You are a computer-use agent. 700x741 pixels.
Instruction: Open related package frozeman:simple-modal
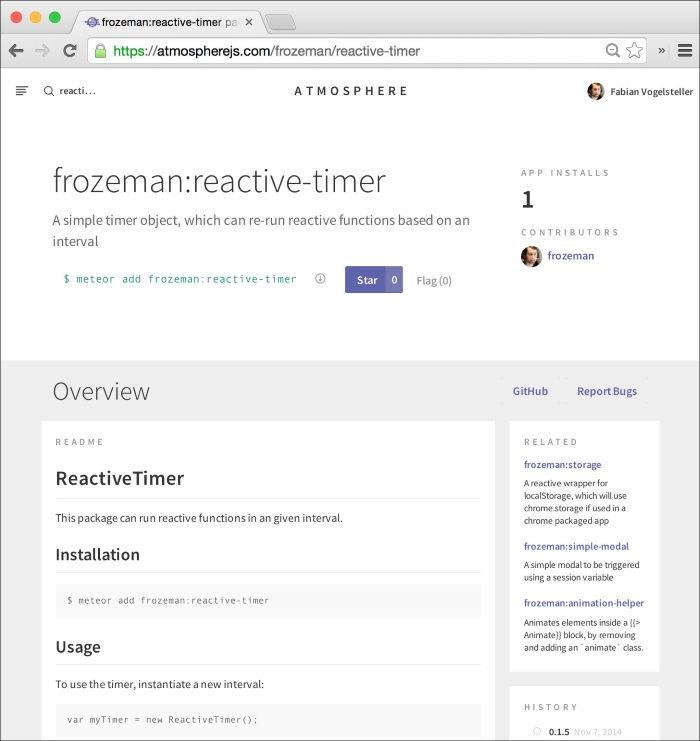[576, 546]
